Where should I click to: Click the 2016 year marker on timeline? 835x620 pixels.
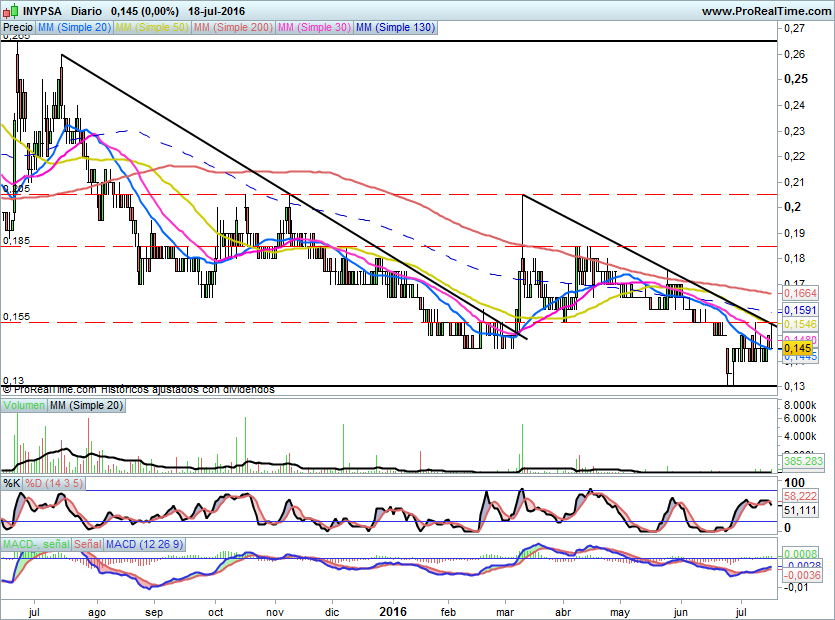point(391,608)
